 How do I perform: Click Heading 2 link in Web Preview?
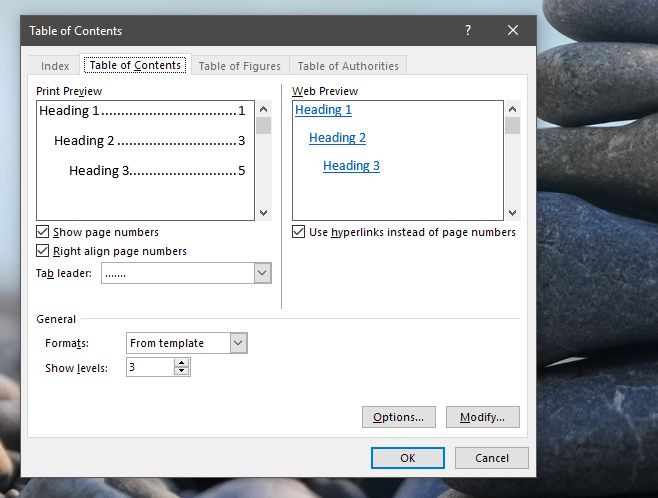point(337,138)
